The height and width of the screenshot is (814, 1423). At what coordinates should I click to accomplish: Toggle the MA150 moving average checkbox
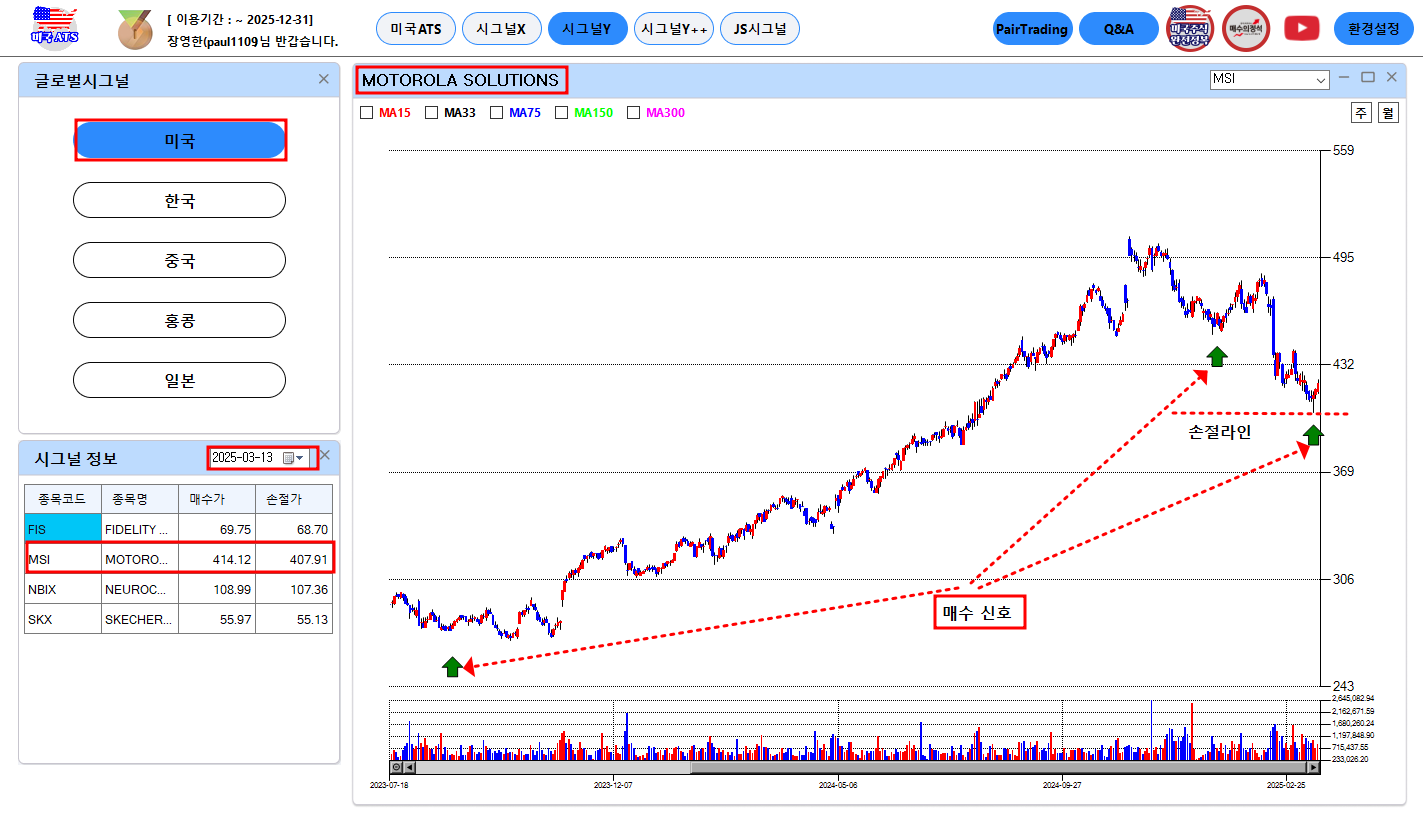point(562,113)
